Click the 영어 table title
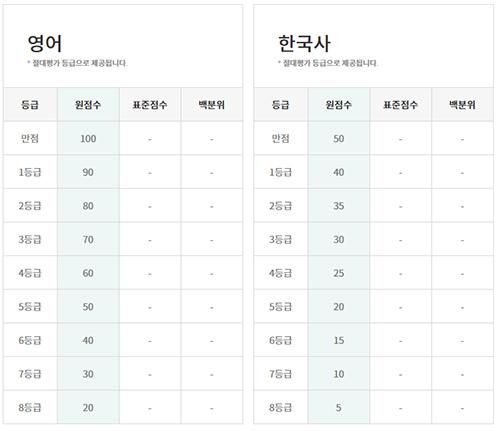Screen dimensions: 500x431 [45, 43]
